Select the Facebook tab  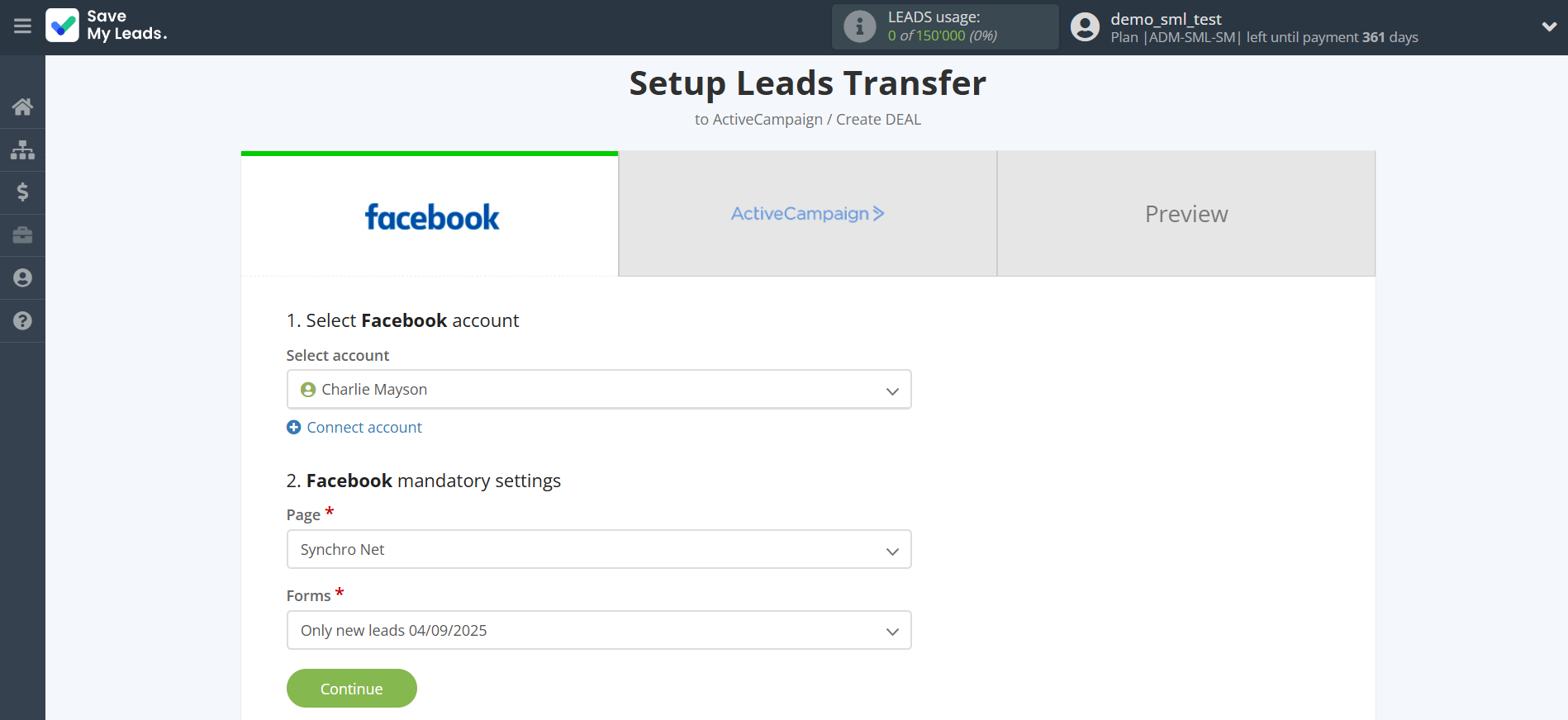click(x=430, y=216)
